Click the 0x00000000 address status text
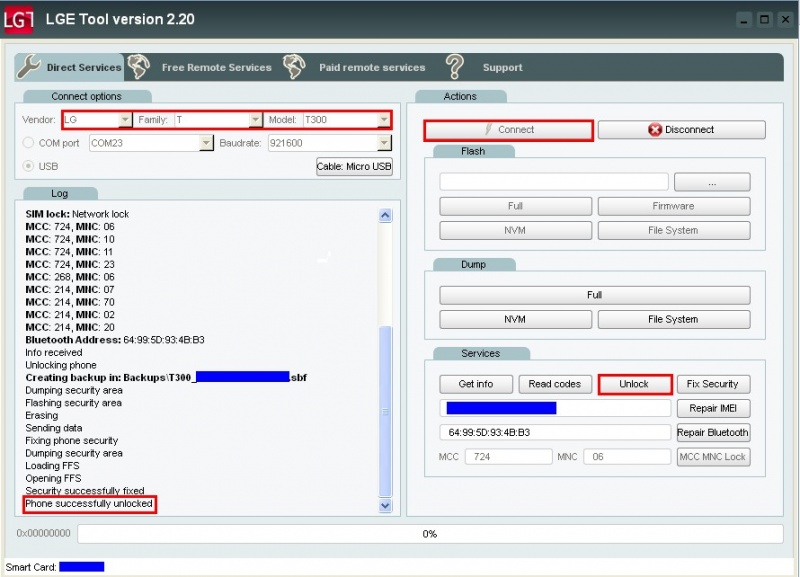This screenshot has height=577, width=800. (x=43, y=533)
